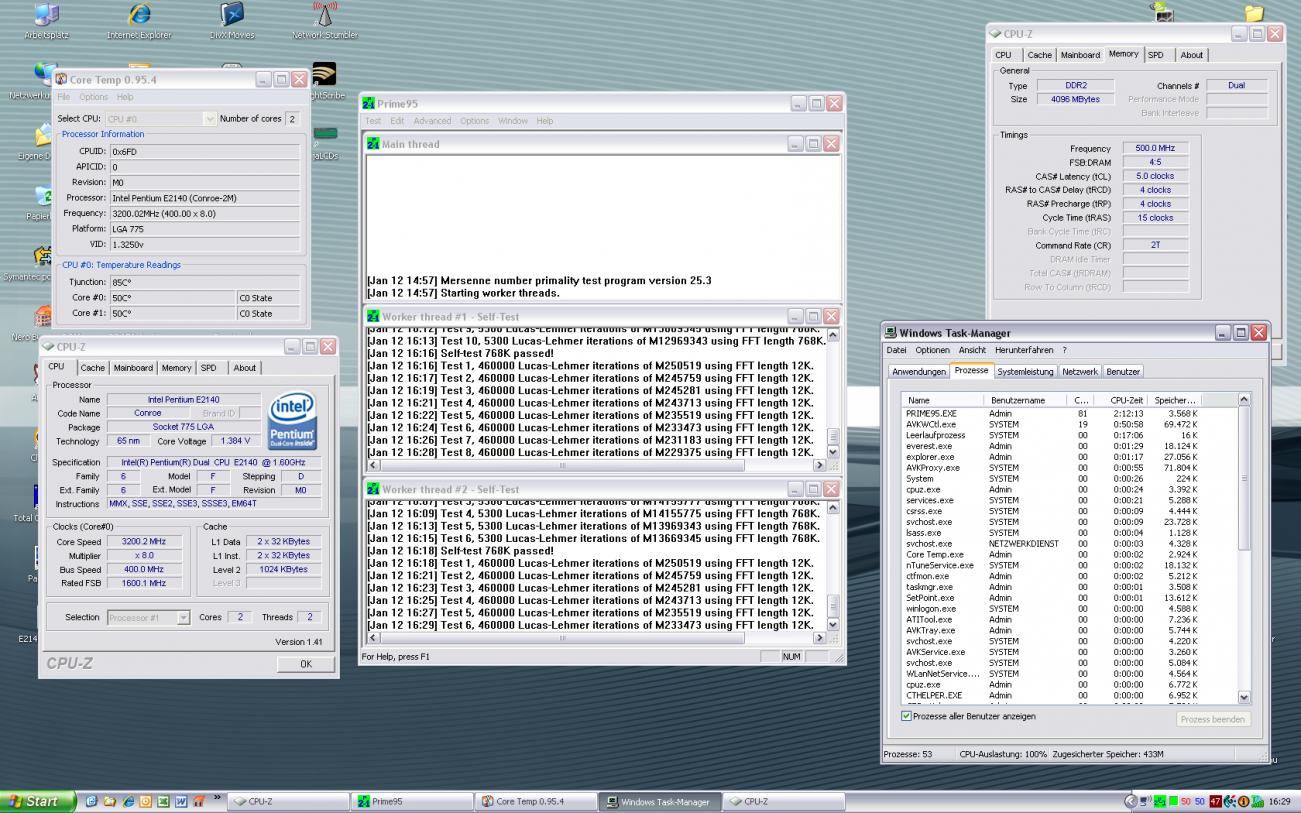Screen dimensions: 1301x813
Task: Click the Intel Pentium logo in CPU-Z
Action: coord(292,420)
